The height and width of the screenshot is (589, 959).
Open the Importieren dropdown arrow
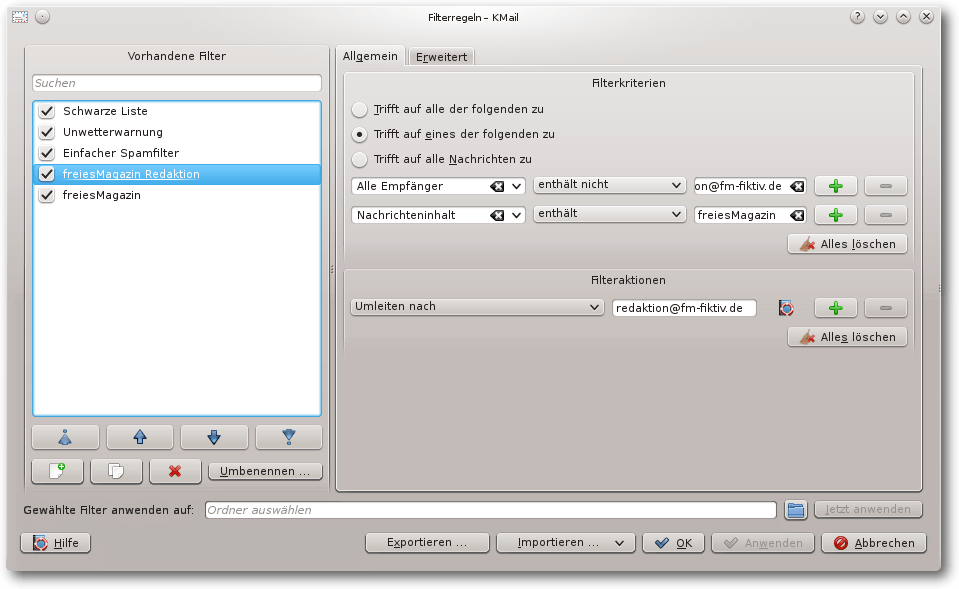[x=620, y=543]
